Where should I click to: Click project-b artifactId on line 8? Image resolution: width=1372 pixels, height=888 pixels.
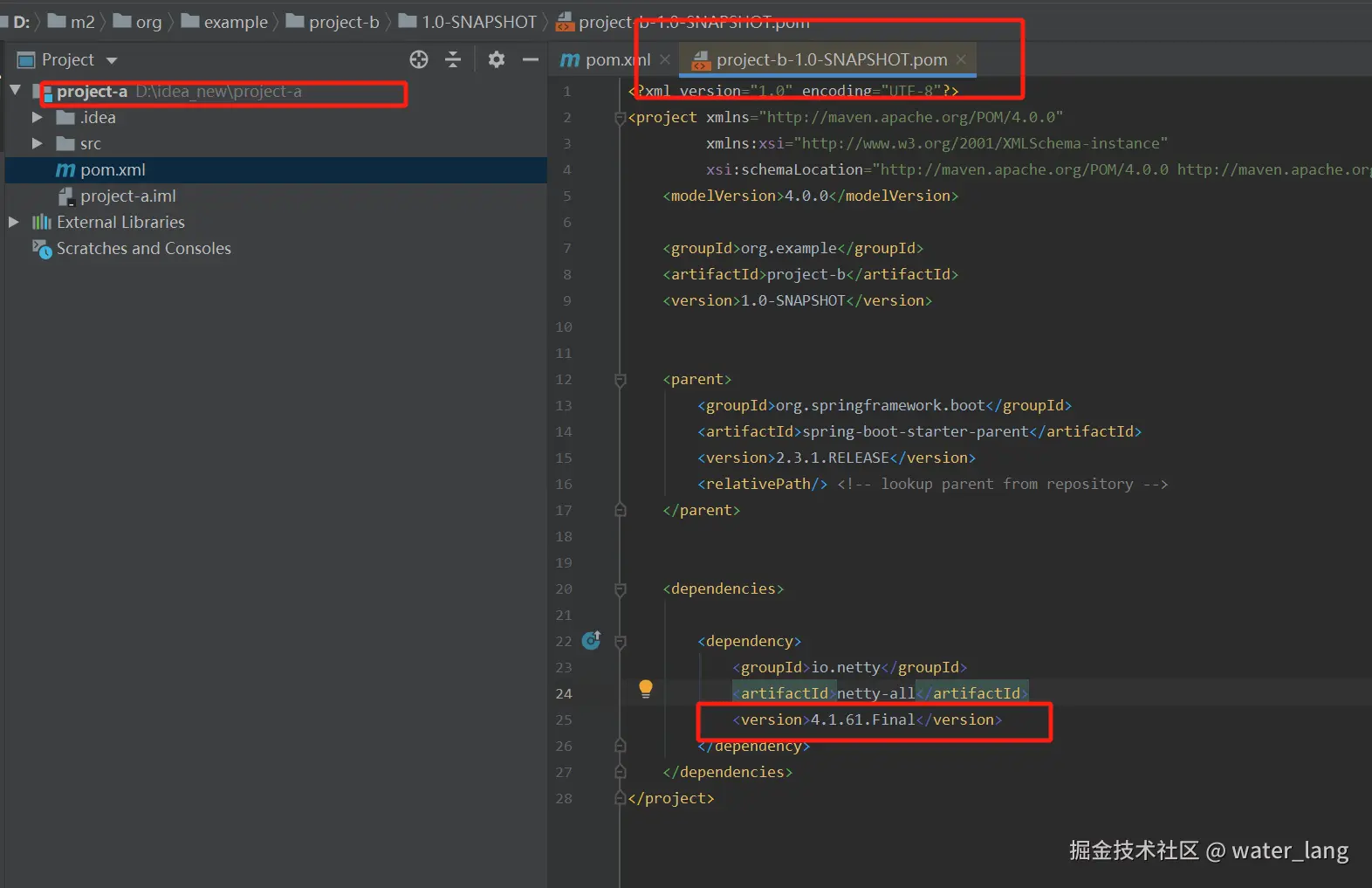(x=806, y=274)
